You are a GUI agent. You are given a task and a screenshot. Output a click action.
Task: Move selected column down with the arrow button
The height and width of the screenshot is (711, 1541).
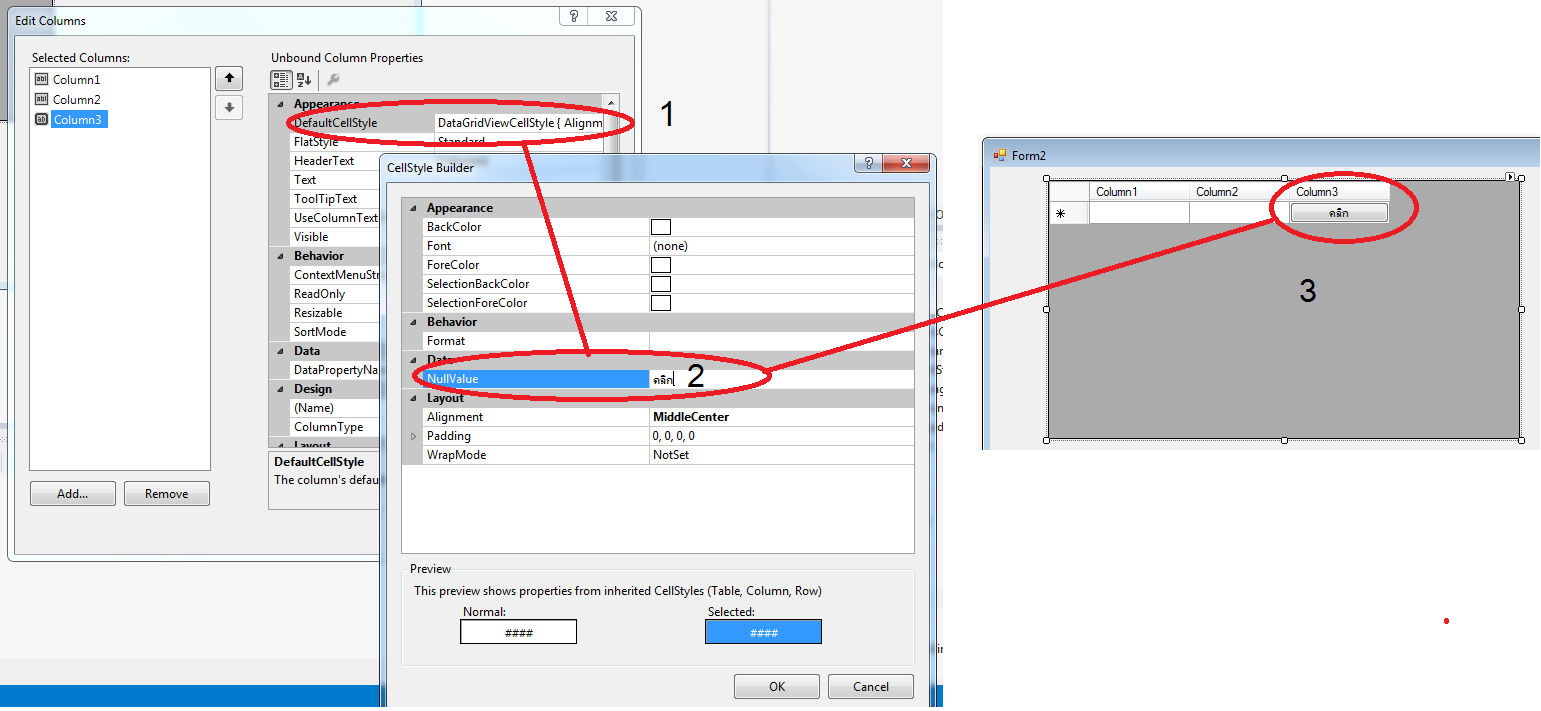pyautogui.click(x=229, y=107)
